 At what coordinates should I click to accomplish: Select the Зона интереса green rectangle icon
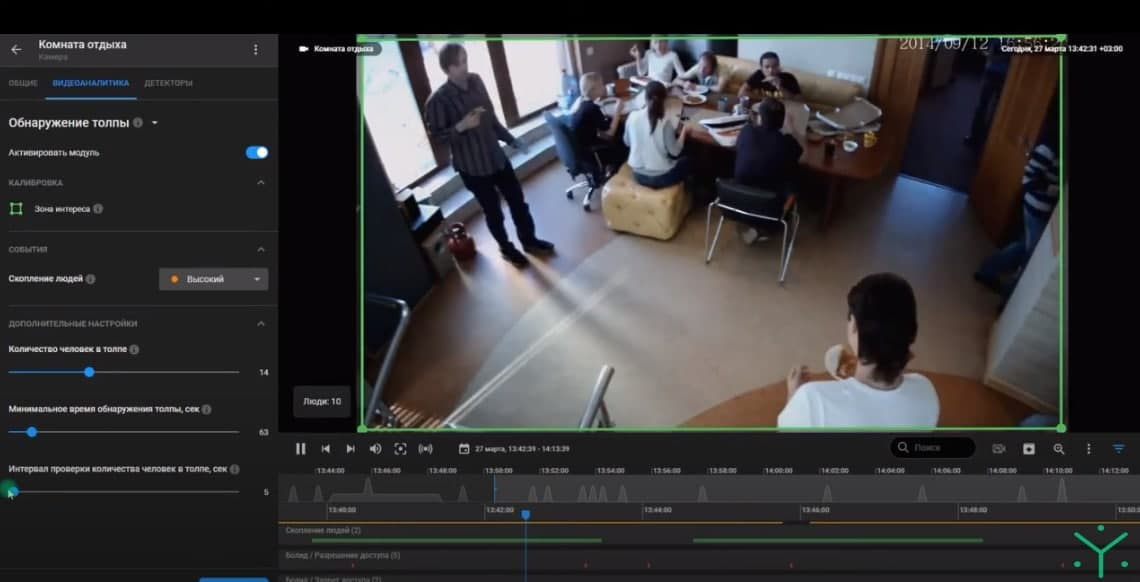[x=16, y=209]
